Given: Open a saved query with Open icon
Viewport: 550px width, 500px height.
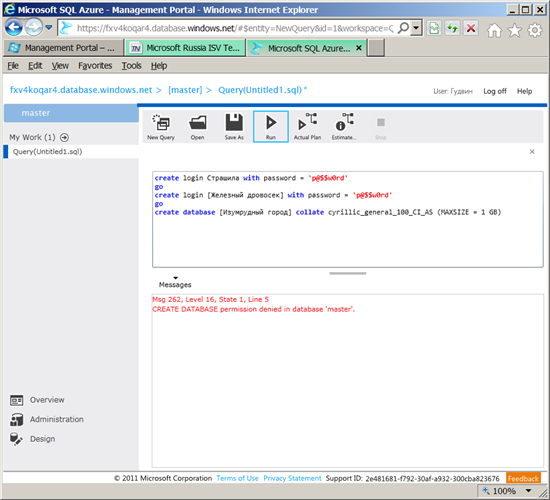Looking at the screenshot, I should [197, 126].
